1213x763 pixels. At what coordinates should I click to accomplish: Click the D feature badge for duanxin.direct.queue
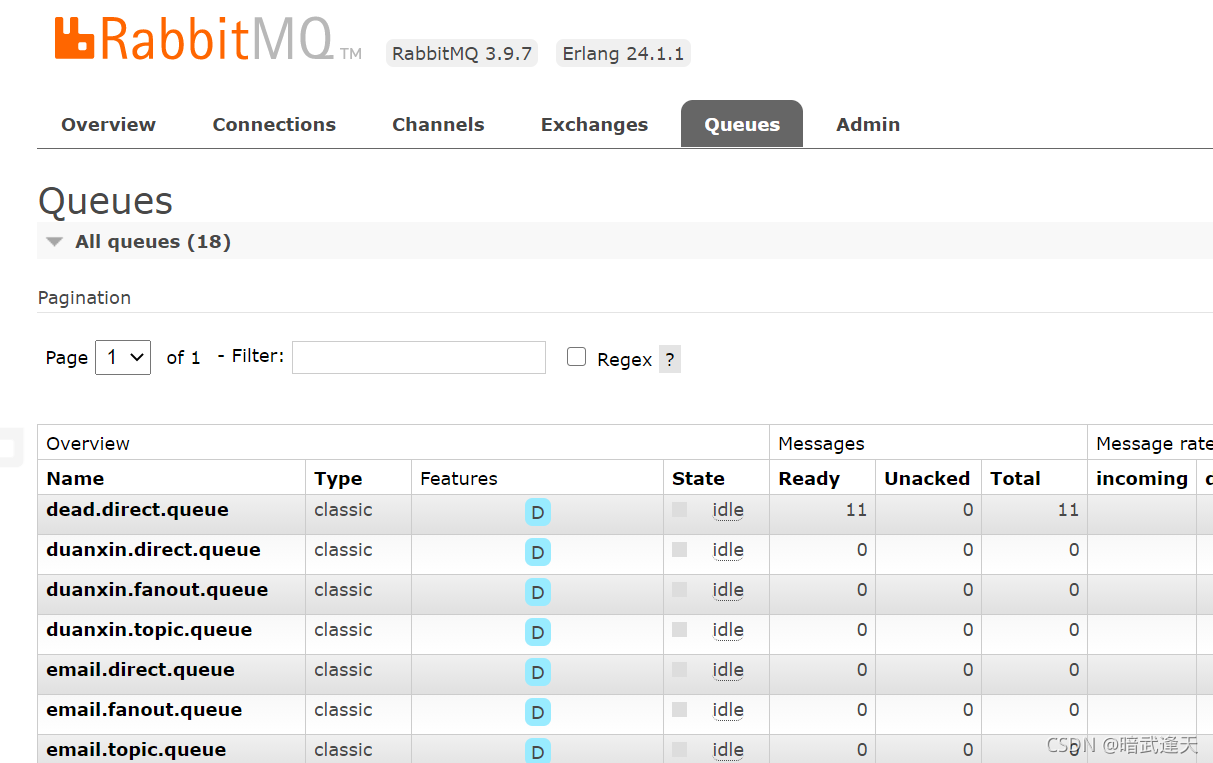click(x=538, y=552)
